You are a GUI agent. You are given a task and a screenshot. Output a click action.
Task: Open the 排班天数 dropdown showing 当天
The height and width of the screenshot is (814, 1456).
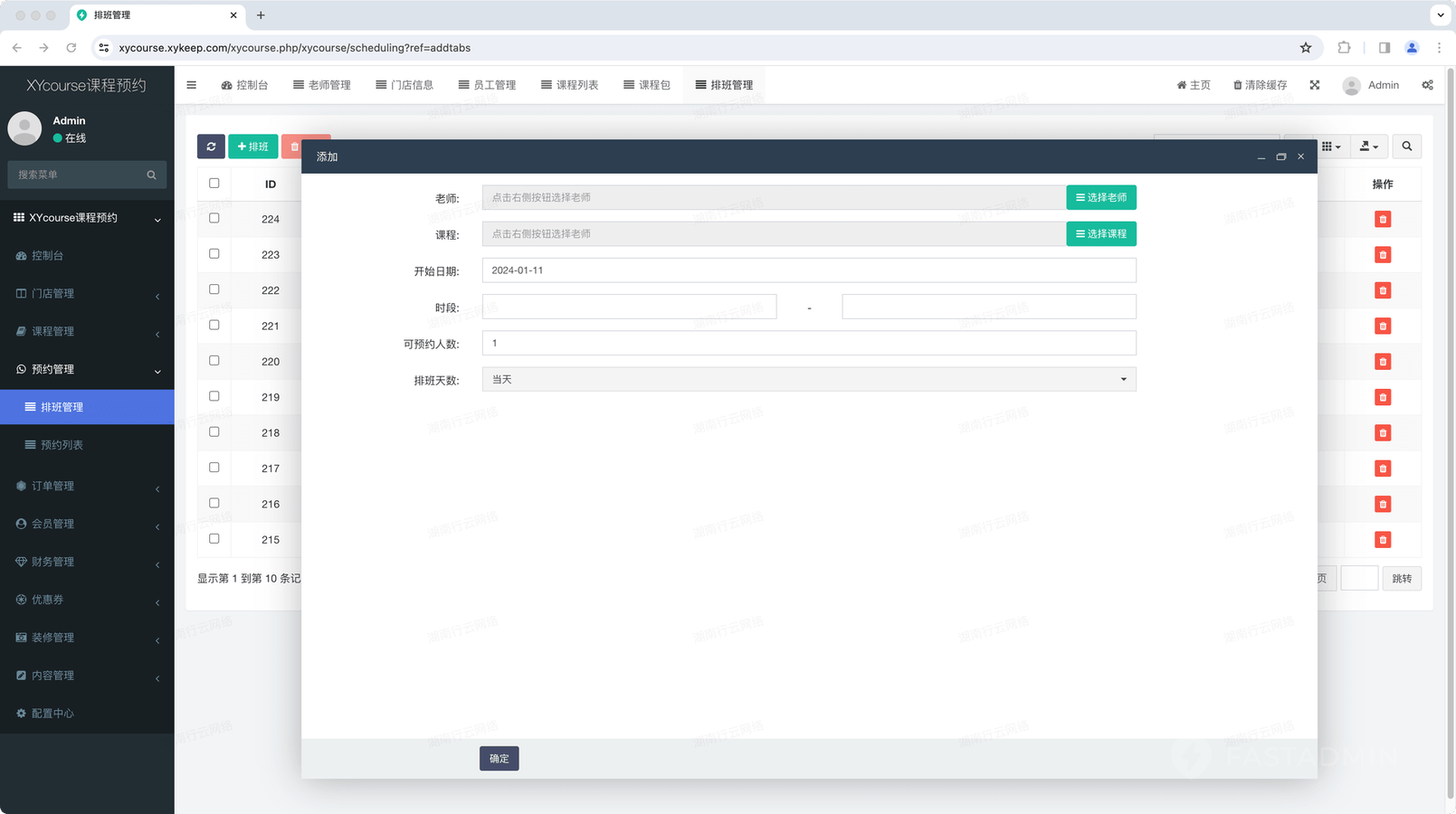pos(809,379)
